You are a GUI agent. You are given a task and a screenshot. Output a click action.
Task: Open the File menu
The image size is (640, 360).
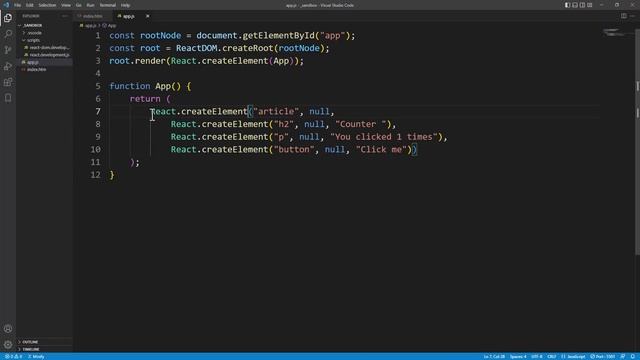[x=18, y=5]
